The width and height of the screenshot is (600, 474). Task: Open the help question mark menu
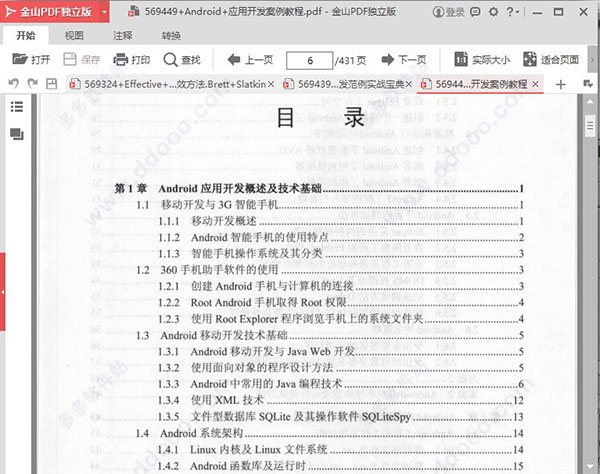(x=512, y=12)
